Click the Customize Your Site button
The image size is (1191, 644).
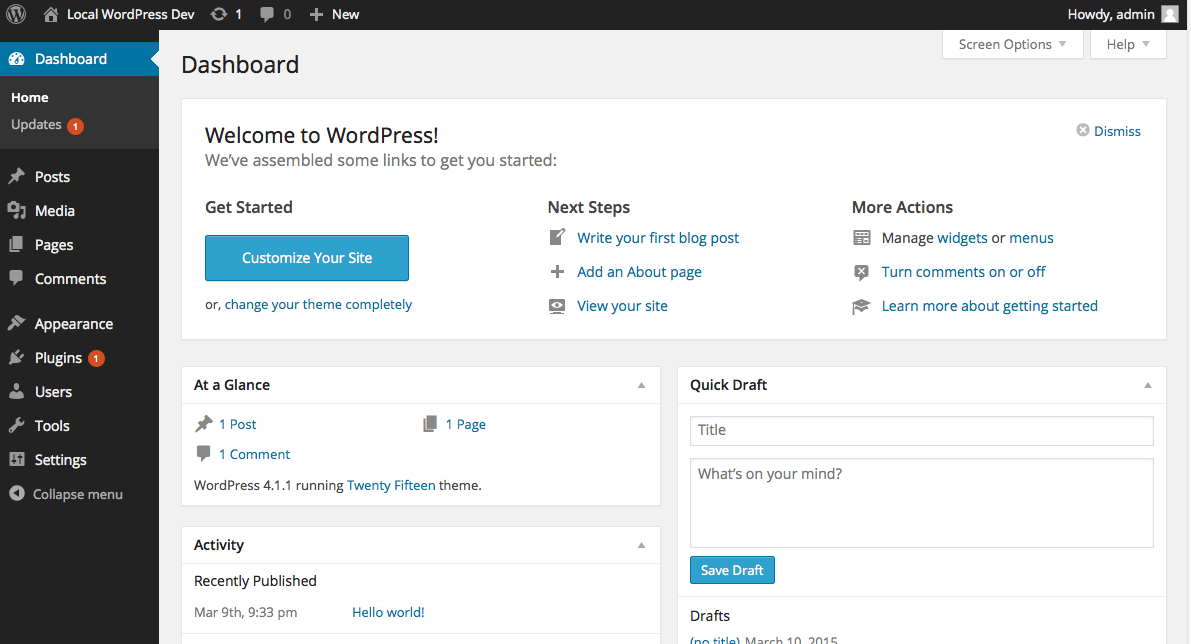point(307,258)
